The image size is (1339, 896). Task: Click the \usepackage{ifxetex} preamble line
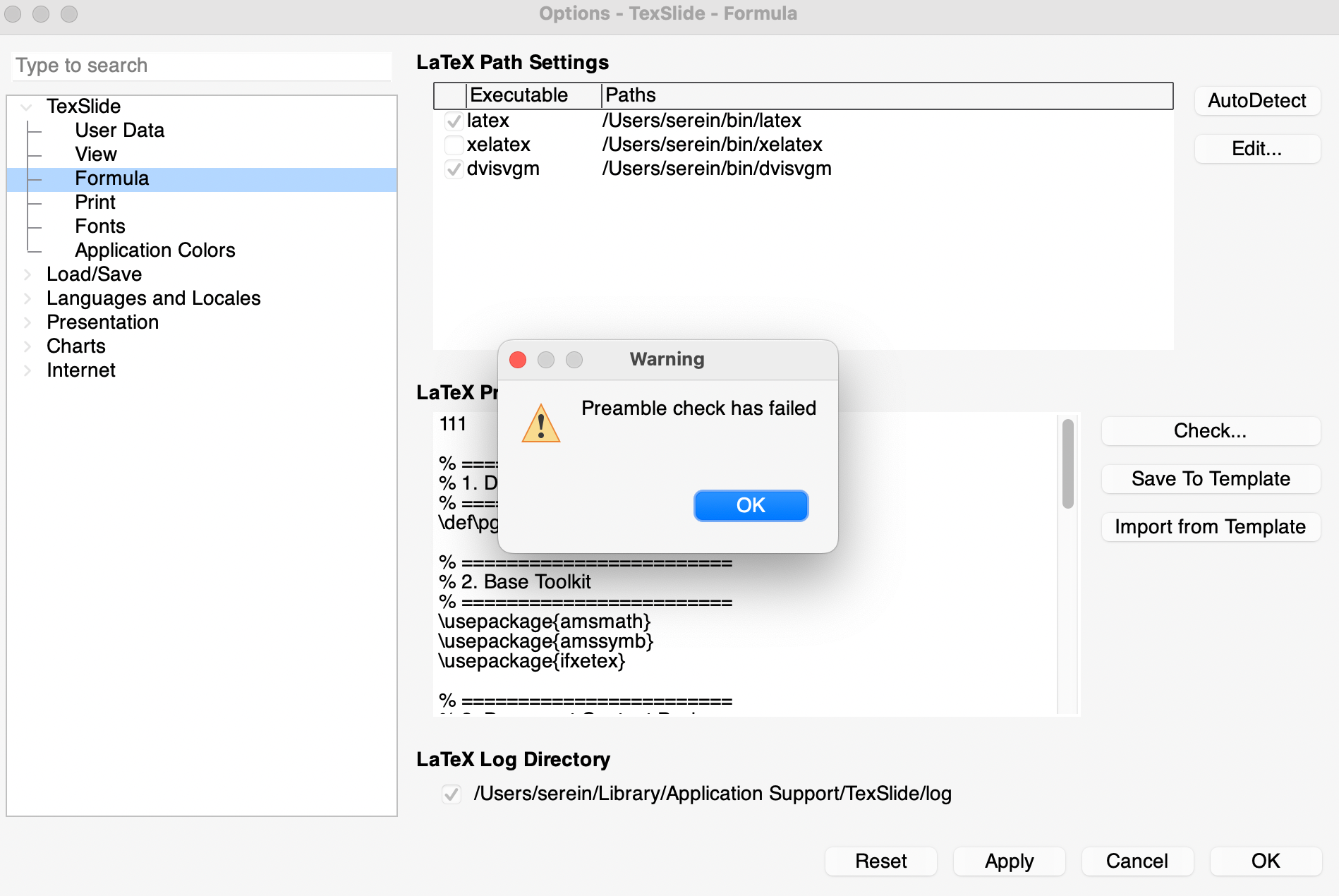click(x=532, y=661)
